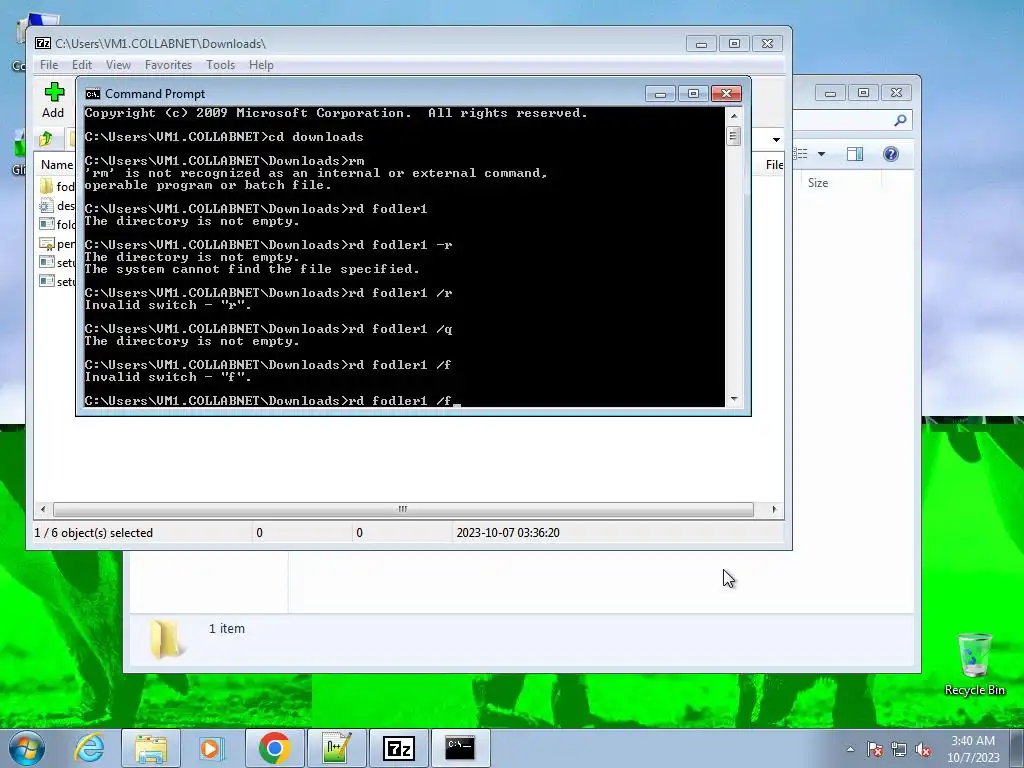Click the up-folder icon in 7-Zip
1024x768 pixels.
pyautogui.click(x=46, y=139)
